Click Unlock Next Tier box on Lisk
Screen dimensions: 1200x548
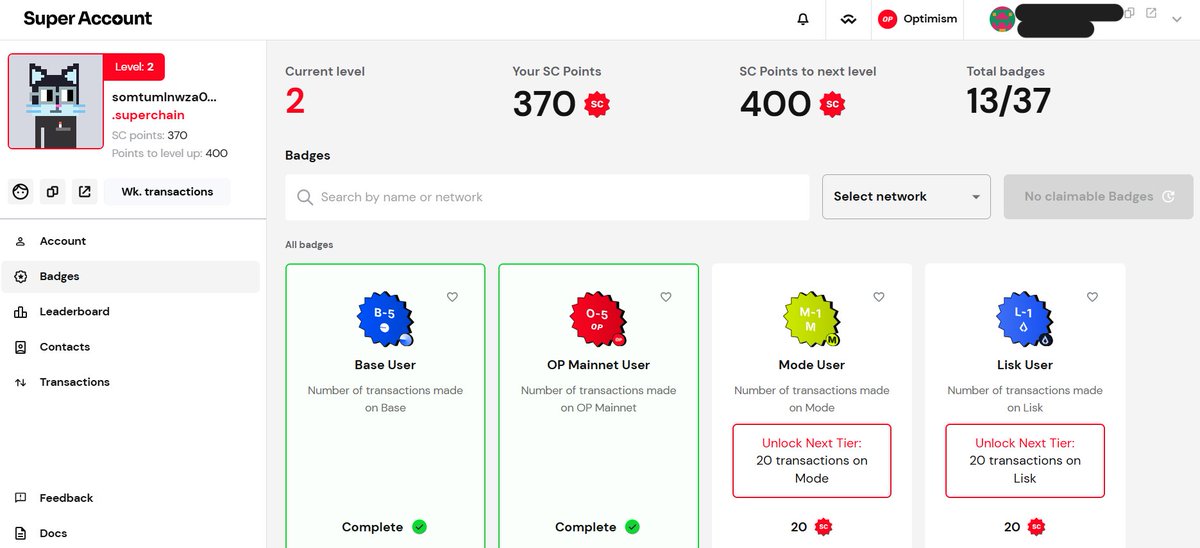tap(1025, 461)
